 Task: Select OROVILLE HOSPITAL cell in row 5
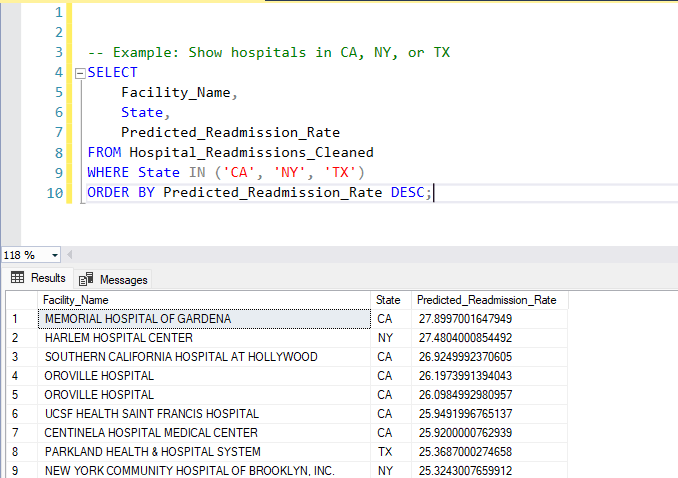tap(204, 395)
